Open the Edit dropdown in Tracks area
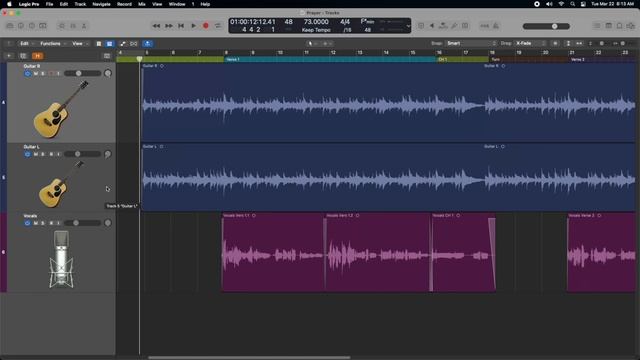The height and width of the screenshot is (360, 640). [27, 44]
